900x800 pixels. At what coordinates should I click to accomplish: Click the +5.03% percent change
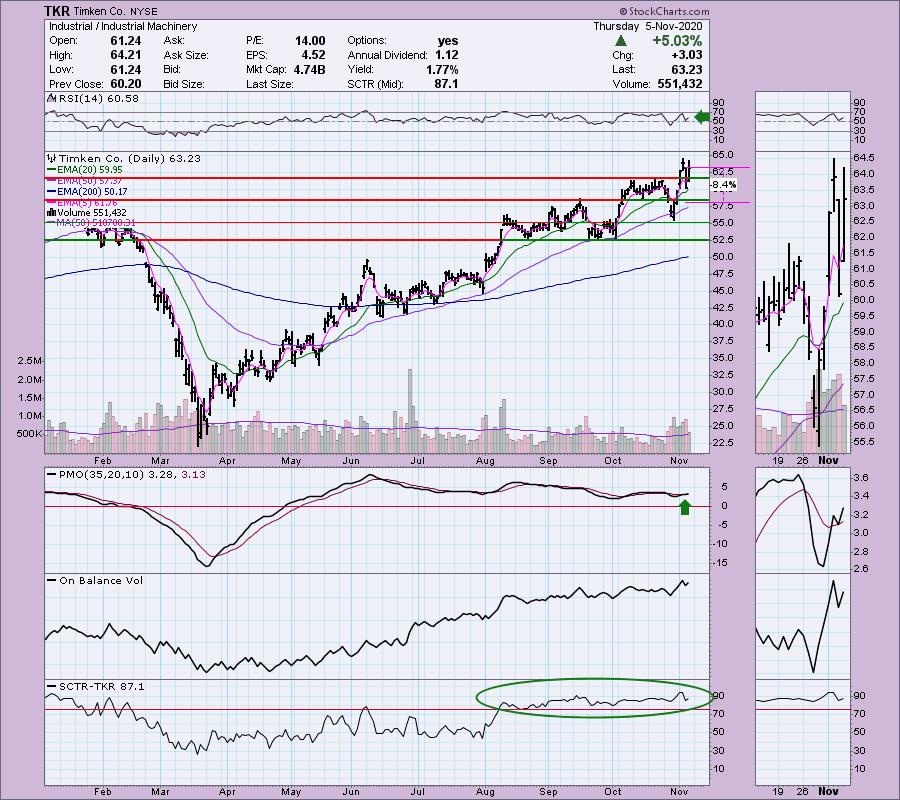[677, 41]
